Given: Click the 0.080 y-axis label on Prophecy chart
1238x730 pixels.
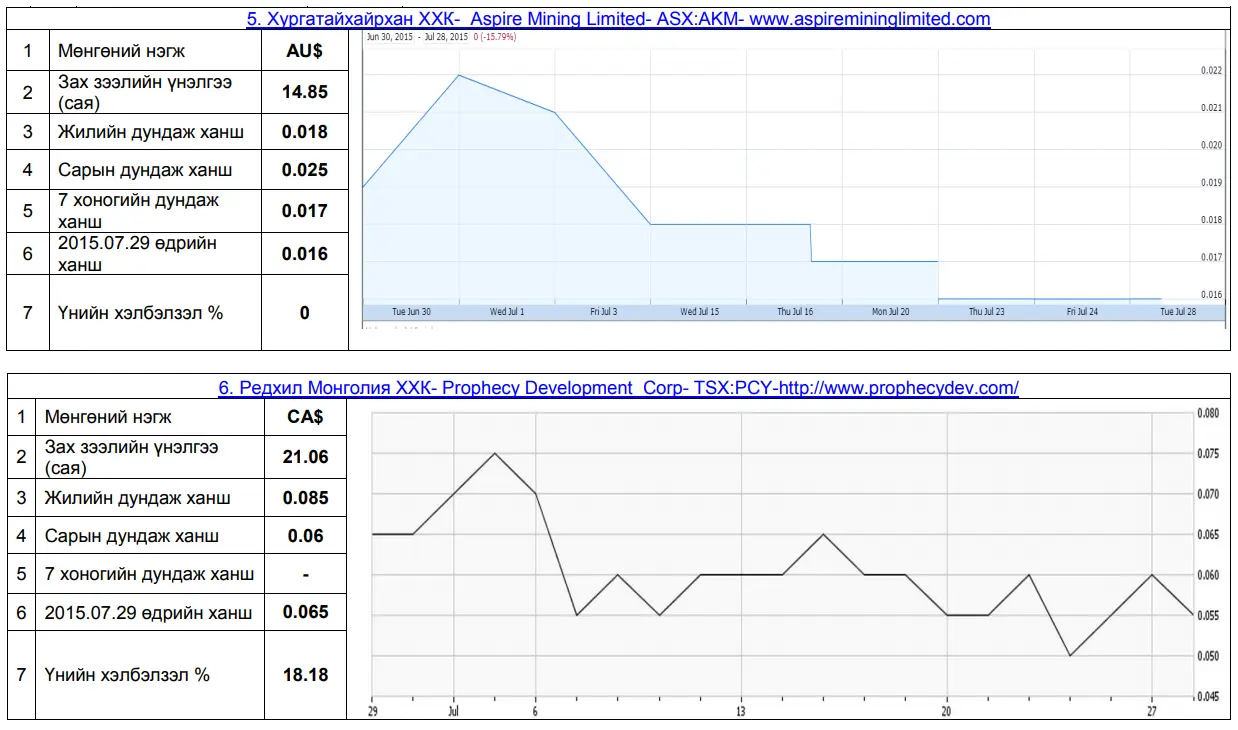Looking at the screenshot, I should [x=1208, y=413].
